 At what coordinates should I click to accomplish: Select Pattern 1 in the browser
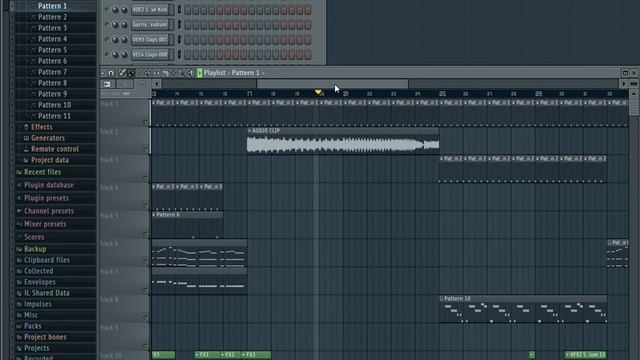coord(52,6)
